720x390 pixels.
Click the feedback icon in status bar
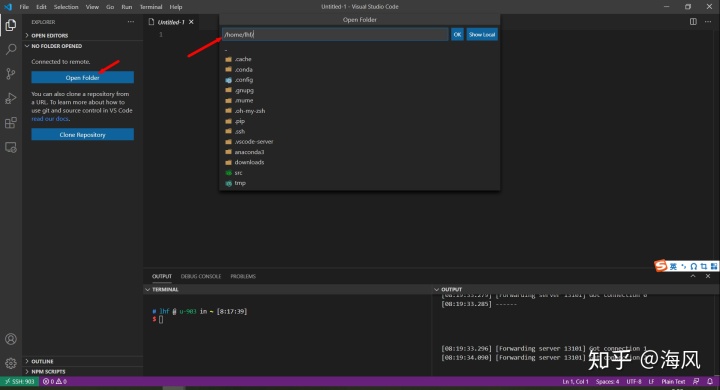(x=696, y=381)
